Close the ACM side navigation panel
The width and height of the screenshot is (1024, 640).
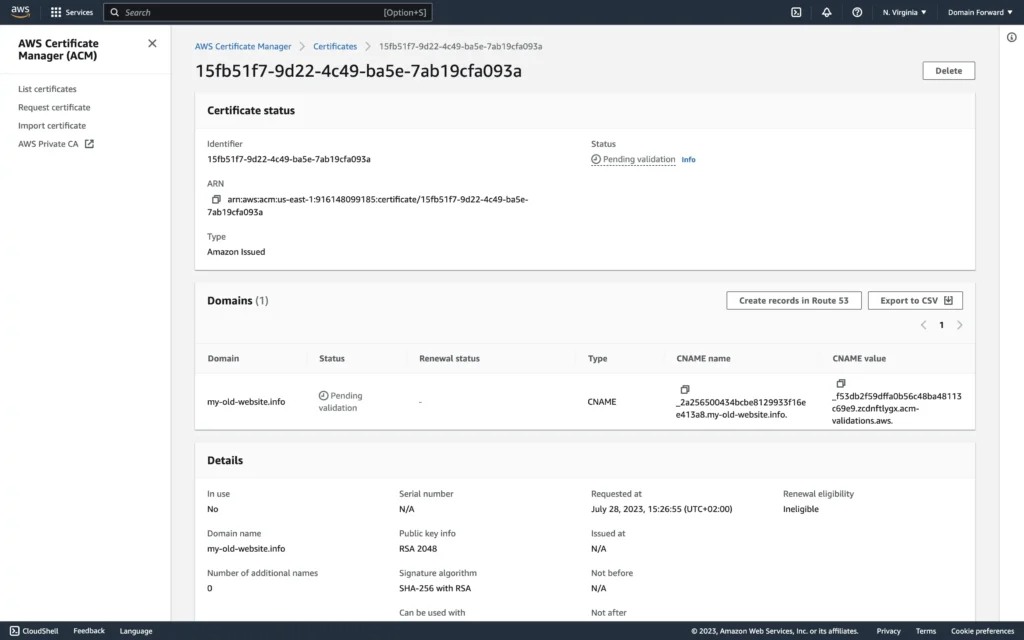152,43
